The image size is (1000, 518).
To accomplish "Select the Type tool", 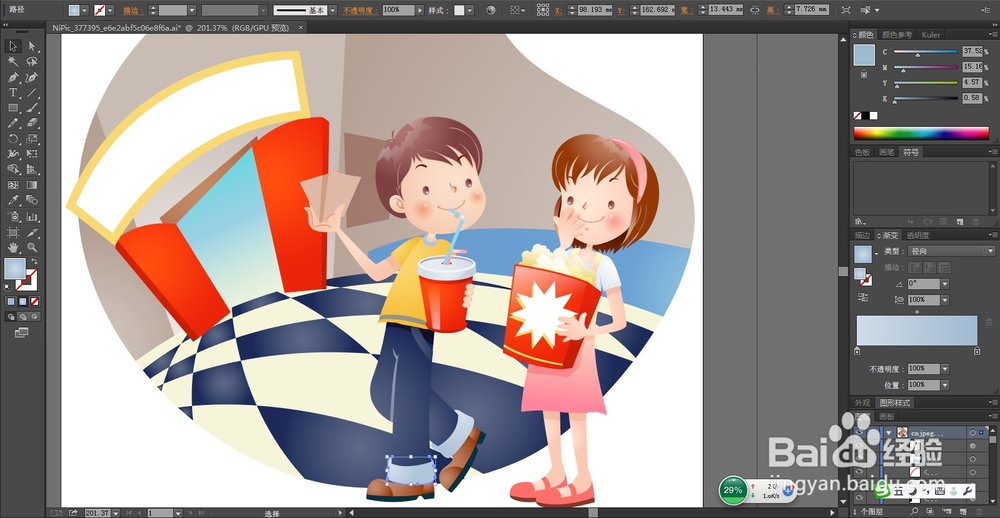I will coord(13,92).
